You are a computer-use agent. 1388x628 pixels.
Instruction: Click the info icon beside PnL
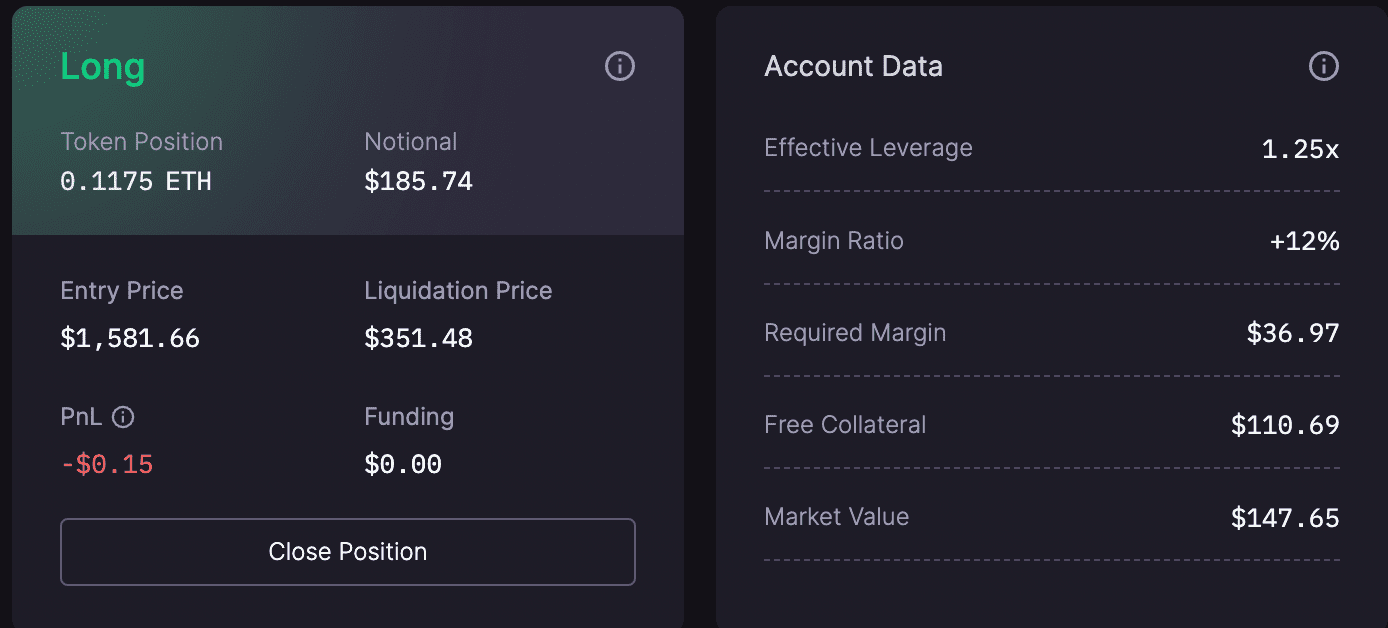(x=123, y=417)
